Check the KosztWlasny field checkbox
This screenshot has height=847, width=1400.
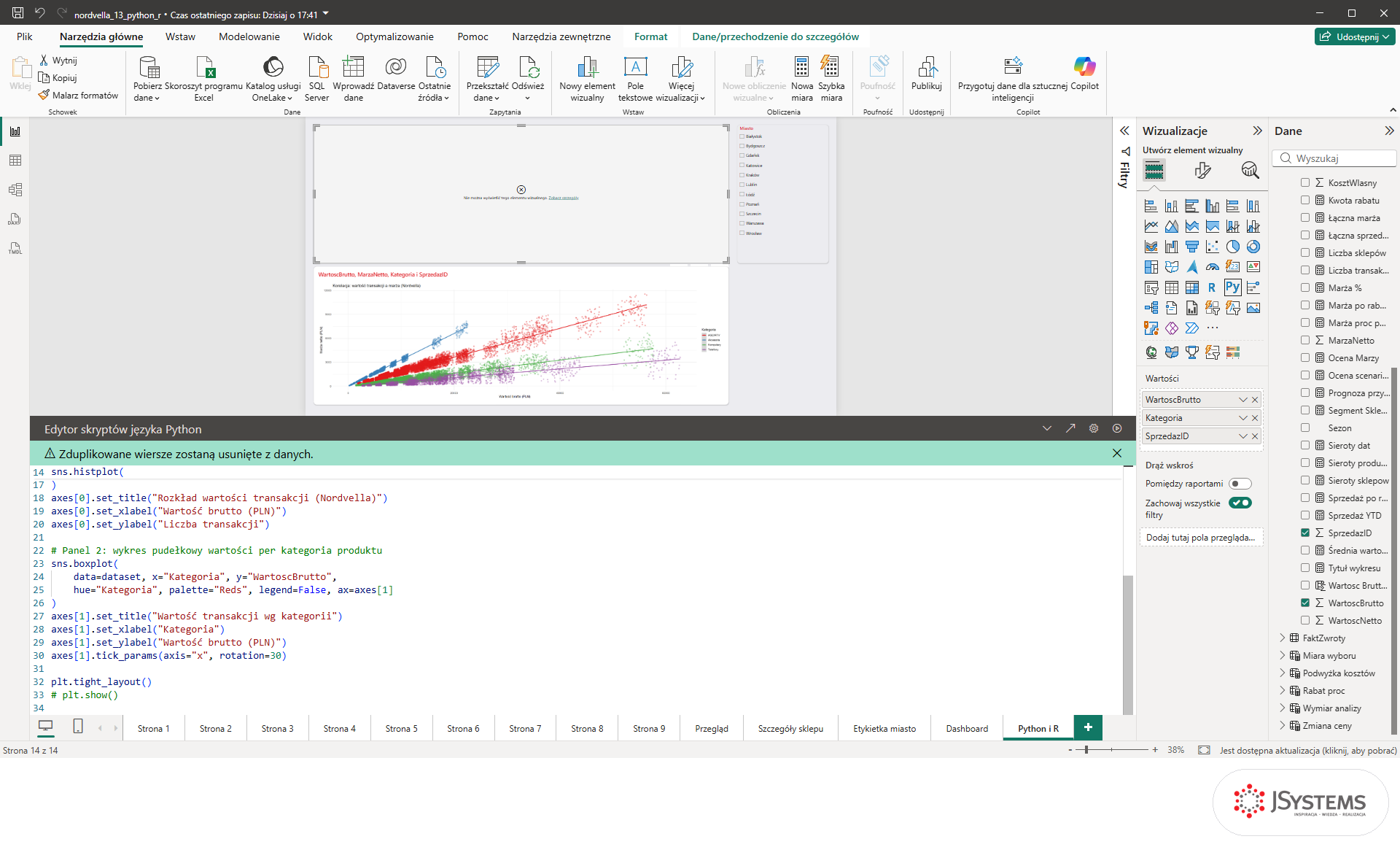pos(1305,182)
